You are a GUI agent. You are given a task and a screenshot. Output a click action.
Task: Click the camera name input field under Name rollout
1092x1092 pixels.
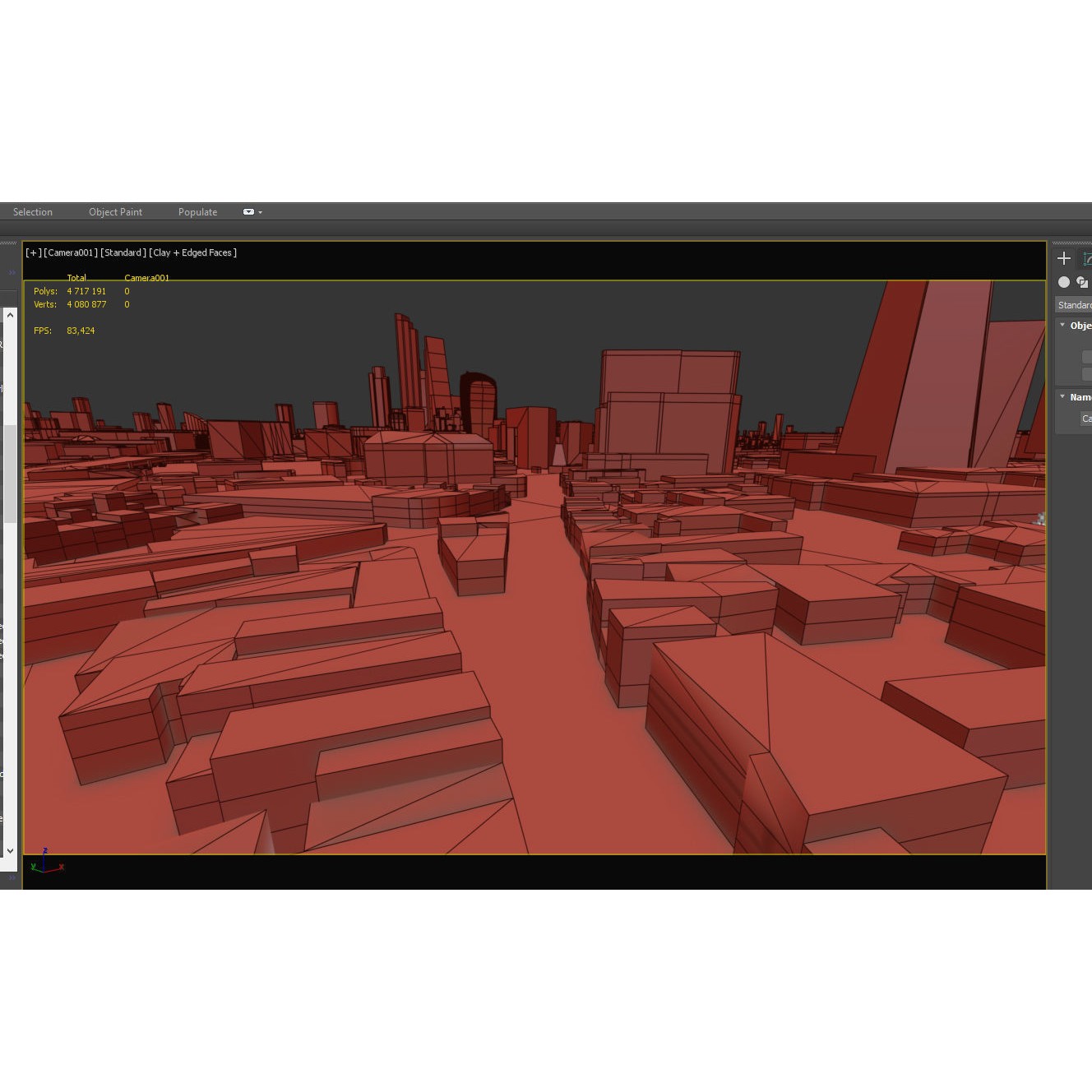pyautogui.click(x=1086, y=419)
